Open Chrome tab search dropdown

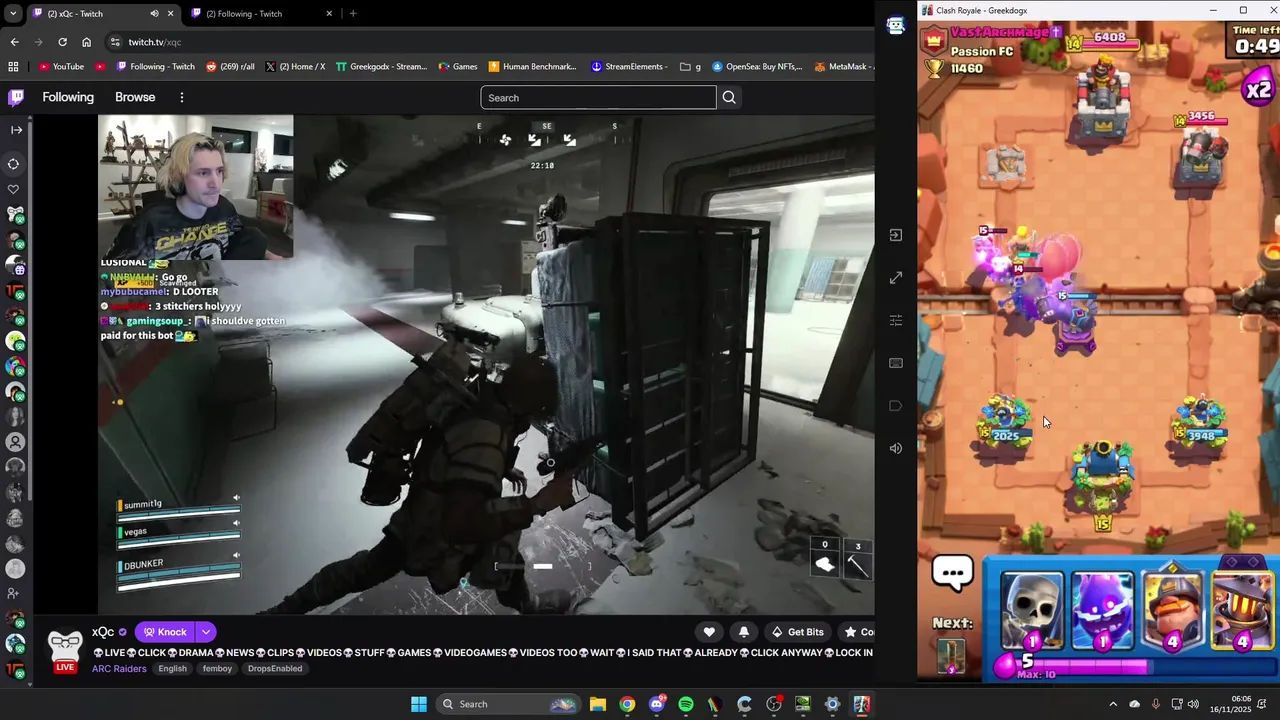pyautogui.click(x=12, y=14)
